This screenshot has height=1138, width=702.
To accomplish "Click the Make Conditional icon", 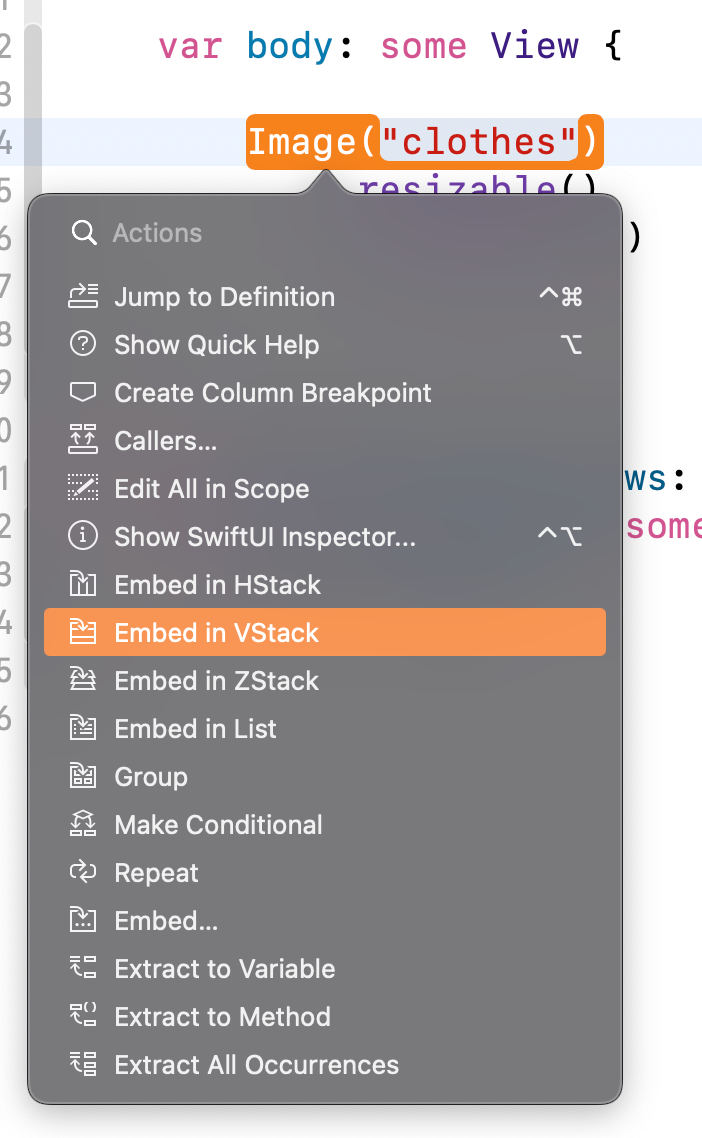I will pyautogui.click(x=84, y=824).
